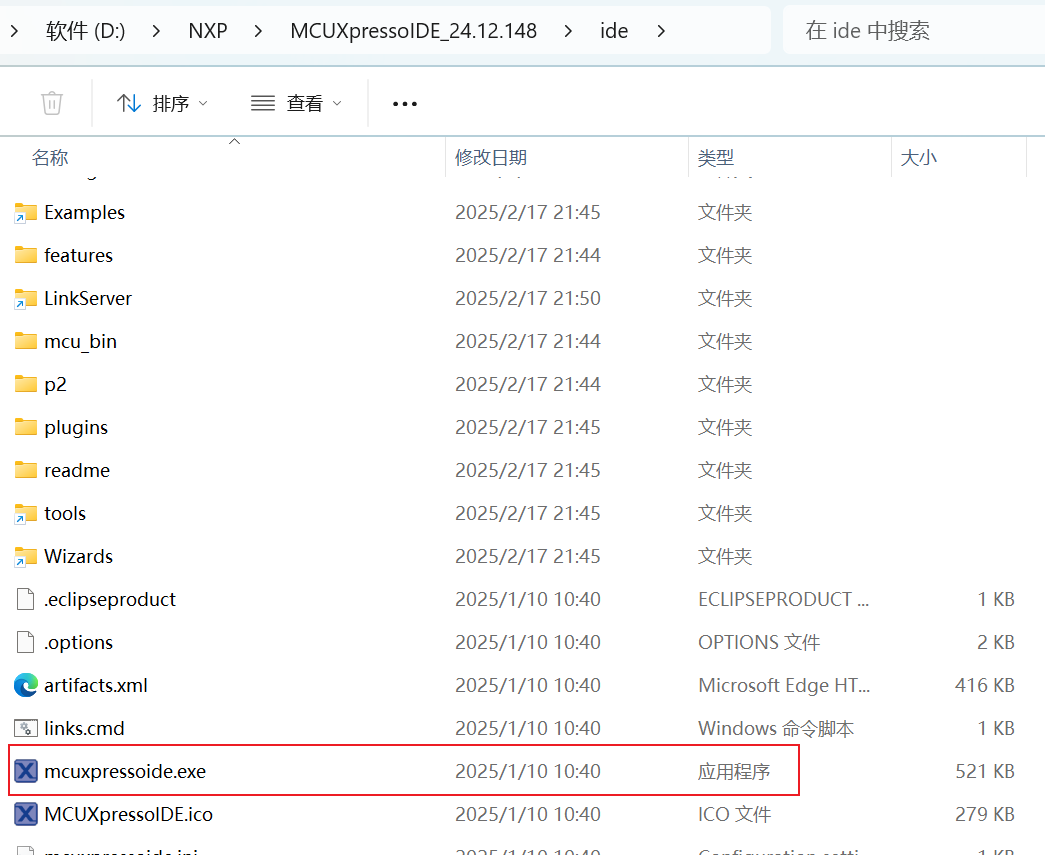Select the plugins folder icon
The image size is (1045, 855).
point(25,427)
